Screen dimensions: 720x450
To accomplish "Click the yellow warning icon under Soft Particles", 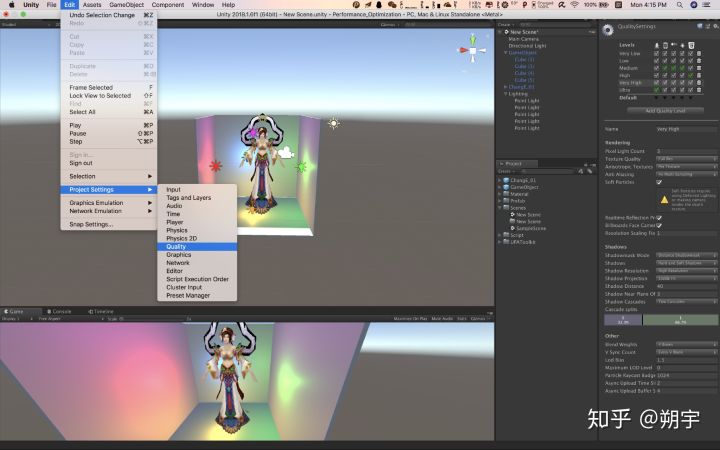I will click(x=664, y=200).
